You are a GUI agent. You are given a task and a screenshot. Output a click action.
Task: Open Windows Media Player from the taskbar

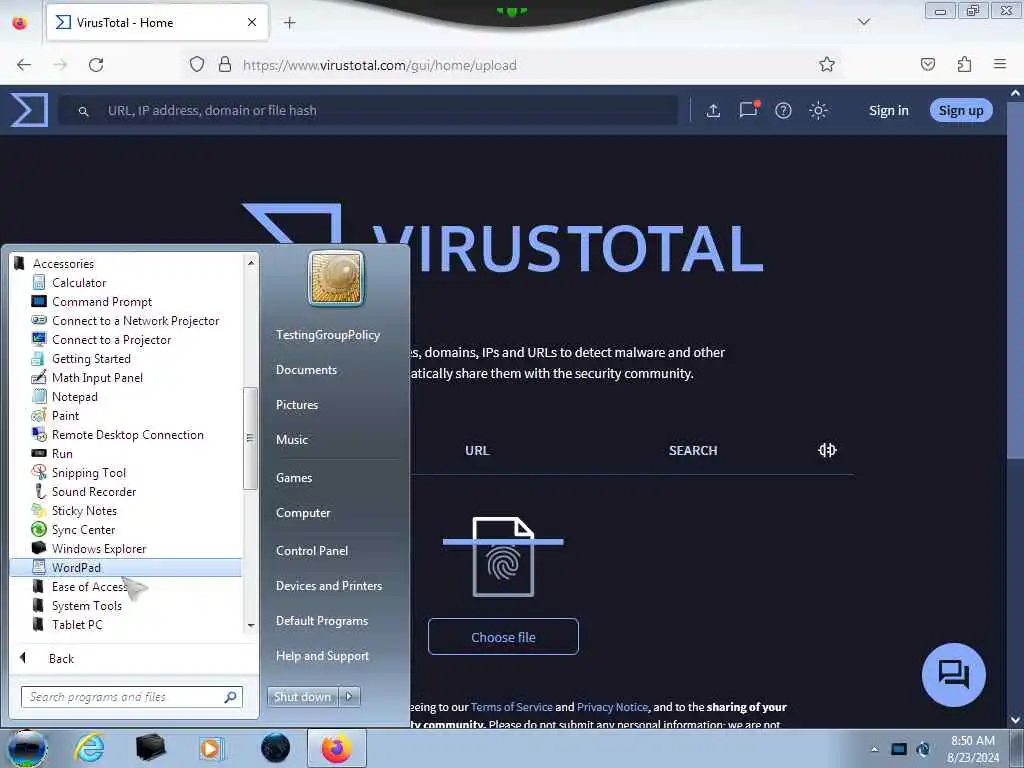coord(210,748)
